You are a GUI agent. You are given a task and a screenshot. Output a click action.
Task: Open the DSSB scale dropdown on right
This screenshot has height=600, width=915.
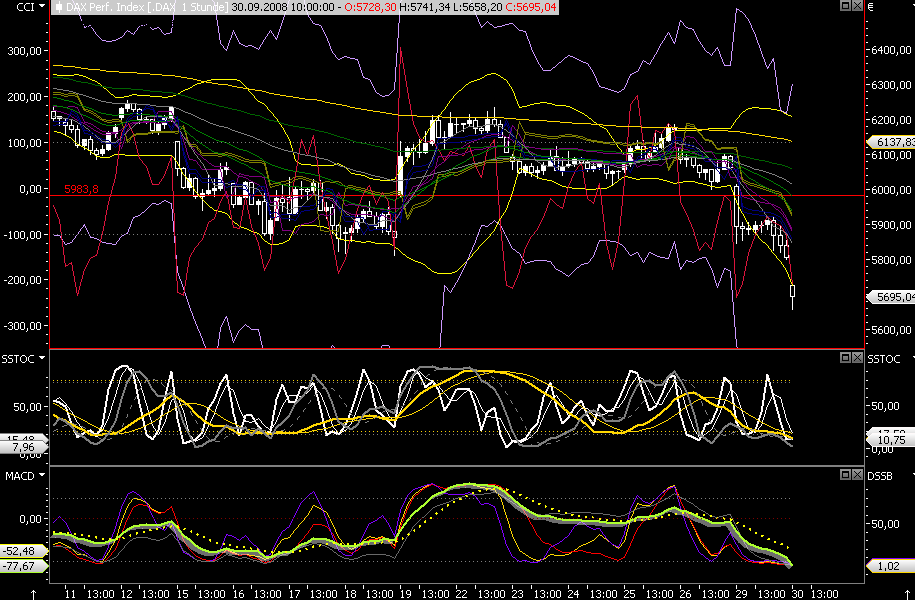tap(912, 476)
